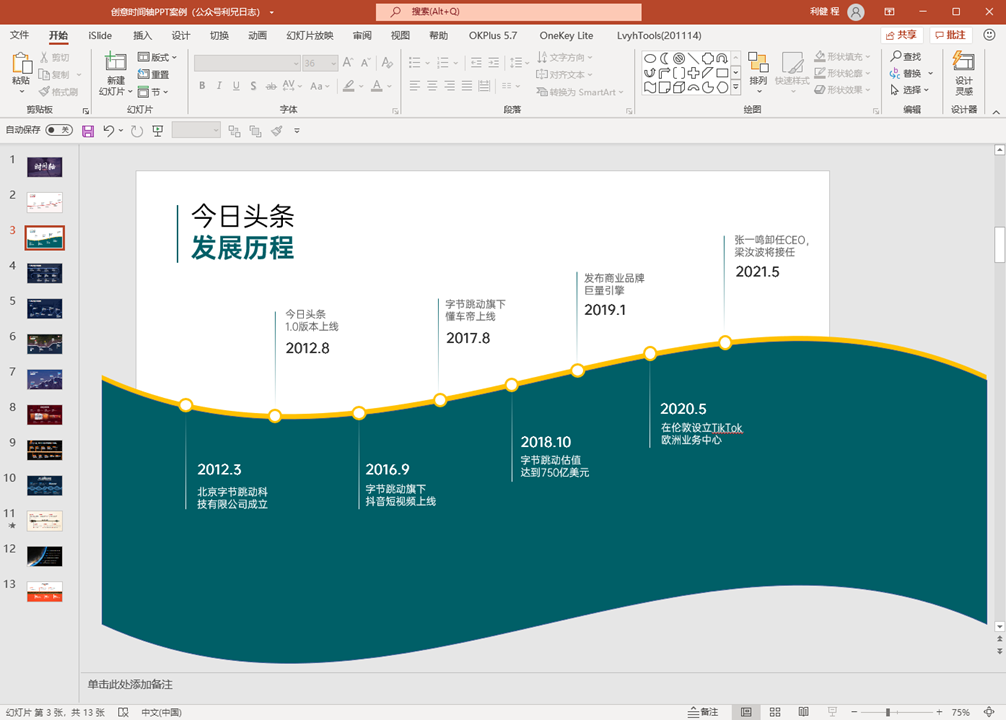Click the 批注 comments button

coord(951,35)
